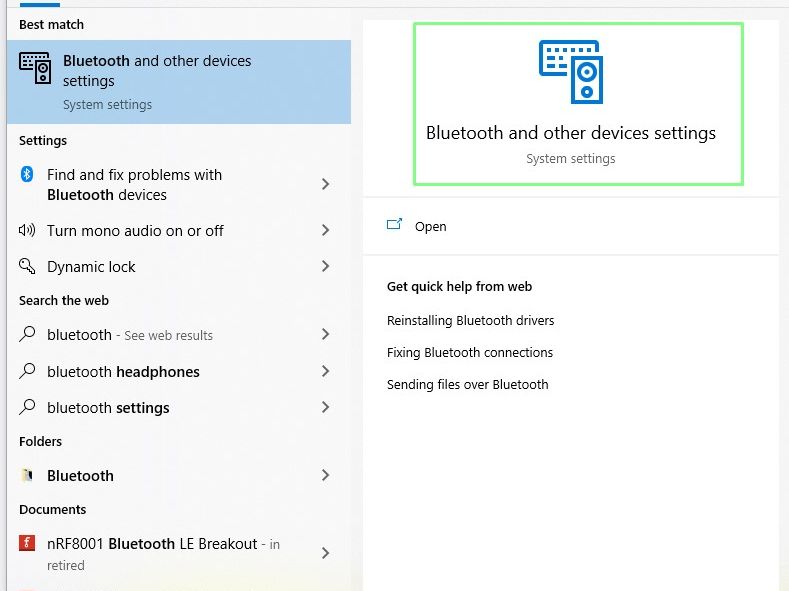Image resolution: width=789 pixels, height=591 pixels.
Task: Click the Open launch icon
Action: [394, 226]
